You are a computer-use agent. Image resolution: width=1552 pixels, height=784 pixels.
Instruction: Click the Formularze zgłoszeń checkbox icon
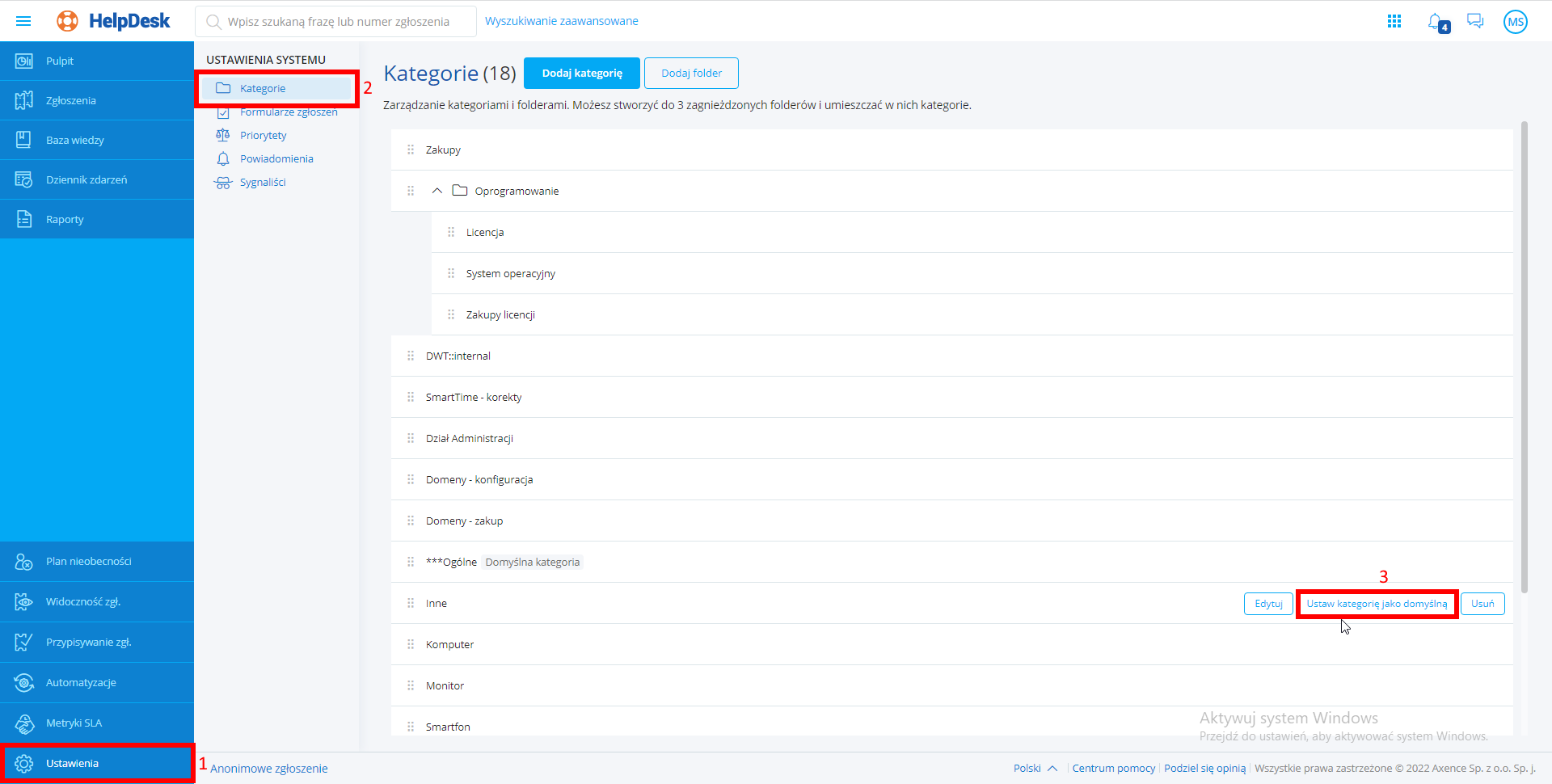click(x=223, y=112)
